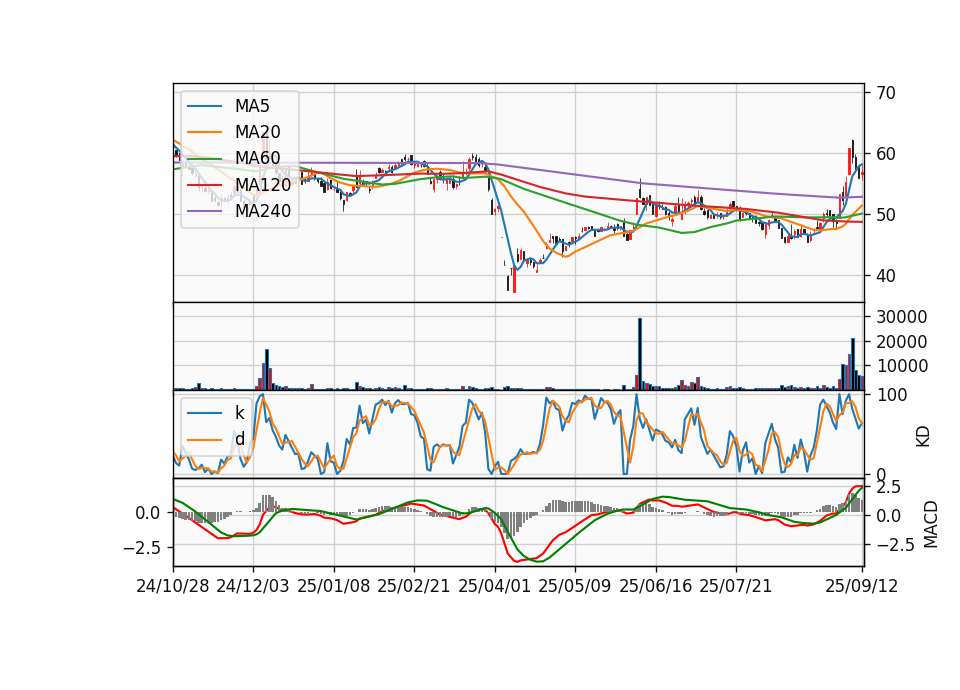The image size is (960, 690).
Task: Click the right MACD axis value 2.5
Action: (888, 487)
